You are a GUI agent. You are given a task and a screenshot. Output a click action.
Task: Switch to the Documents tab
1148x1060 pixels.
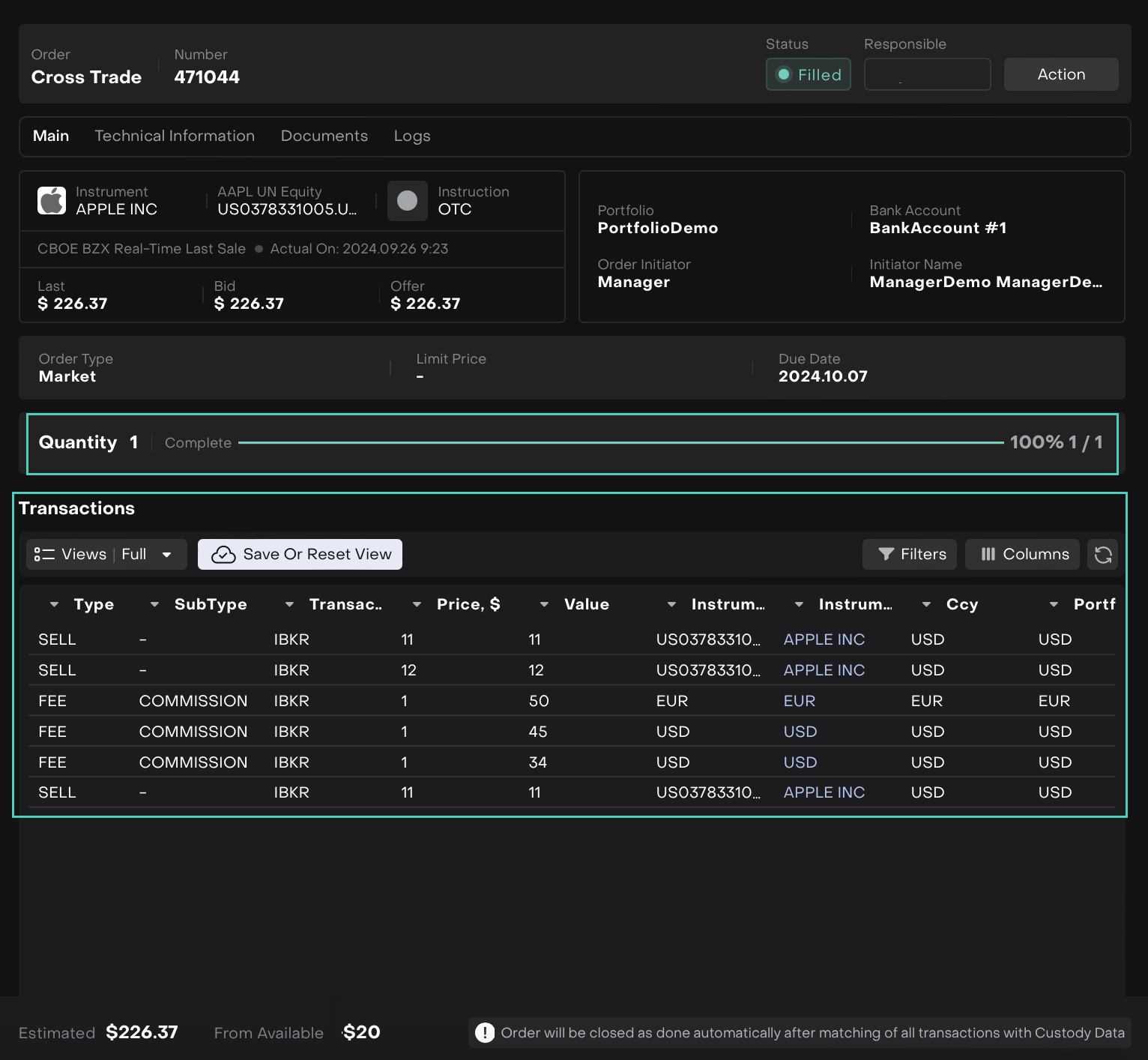[324, 136]
